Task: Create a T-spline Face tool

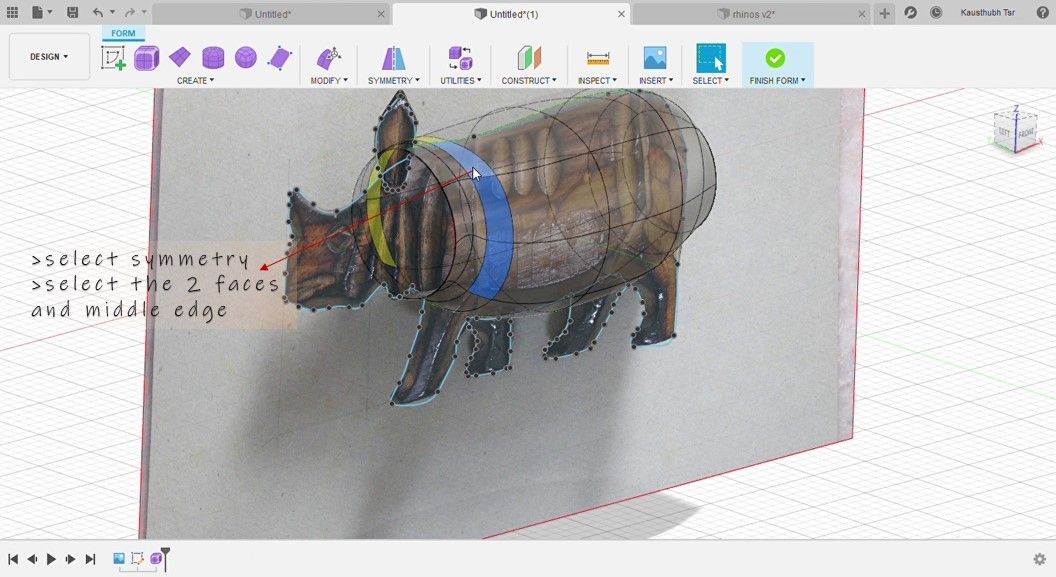Action: 279,59
